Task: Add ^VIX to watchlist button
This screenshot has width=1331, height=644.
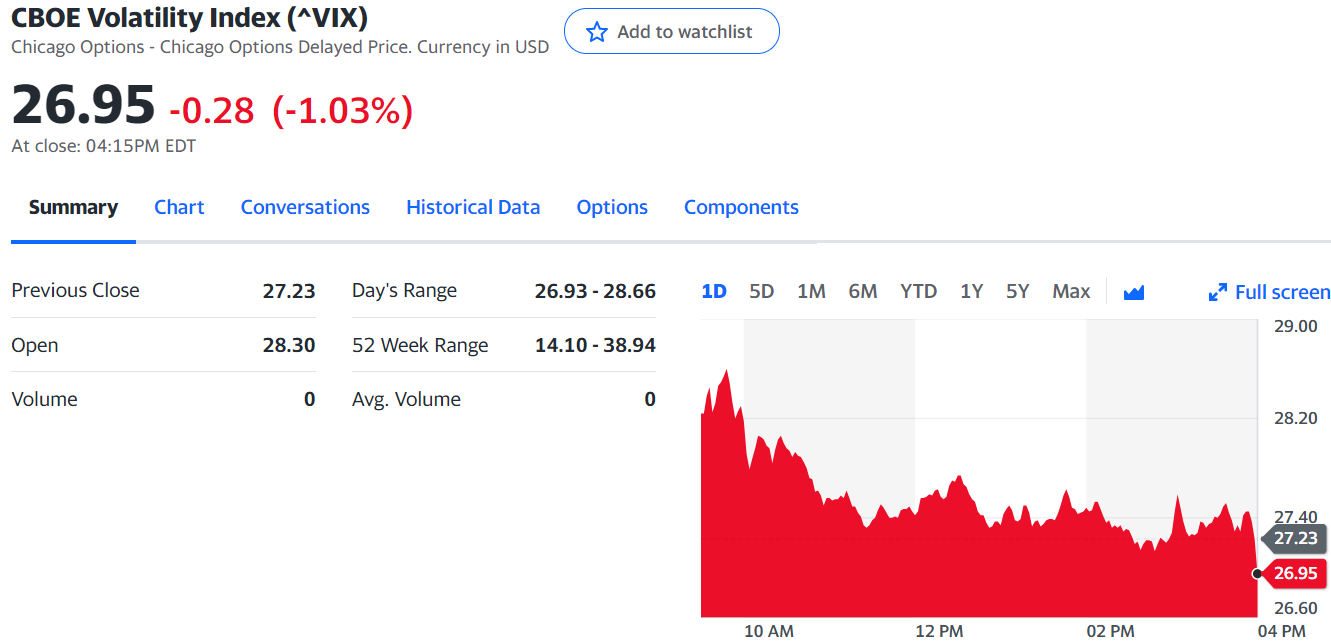Action: 672,32
